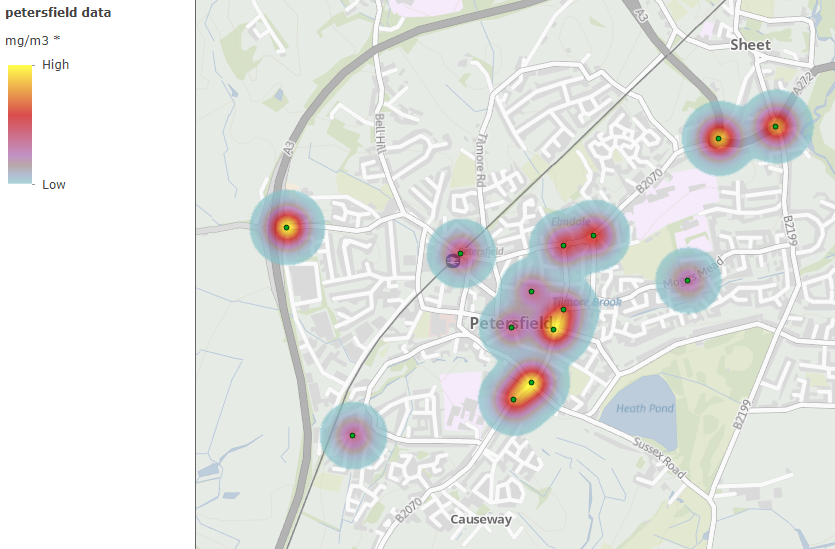Select the green point nearest the A272 label
Viewport: 835px width, 549px height.
pos(776,127)
